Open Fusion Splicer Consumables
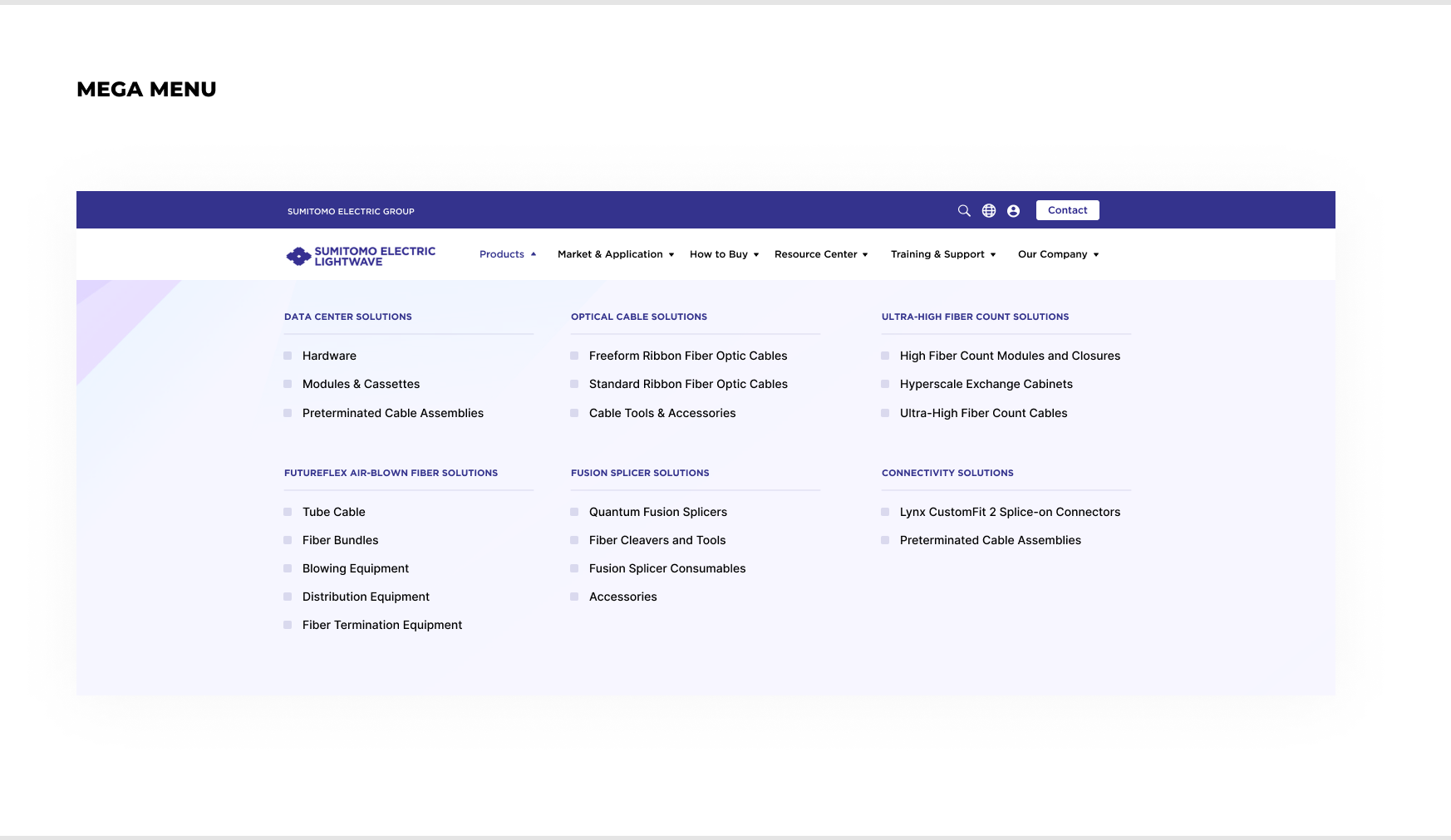This screenshot has height=840, width=1451. pyautogui.click(x=667, y=568)
